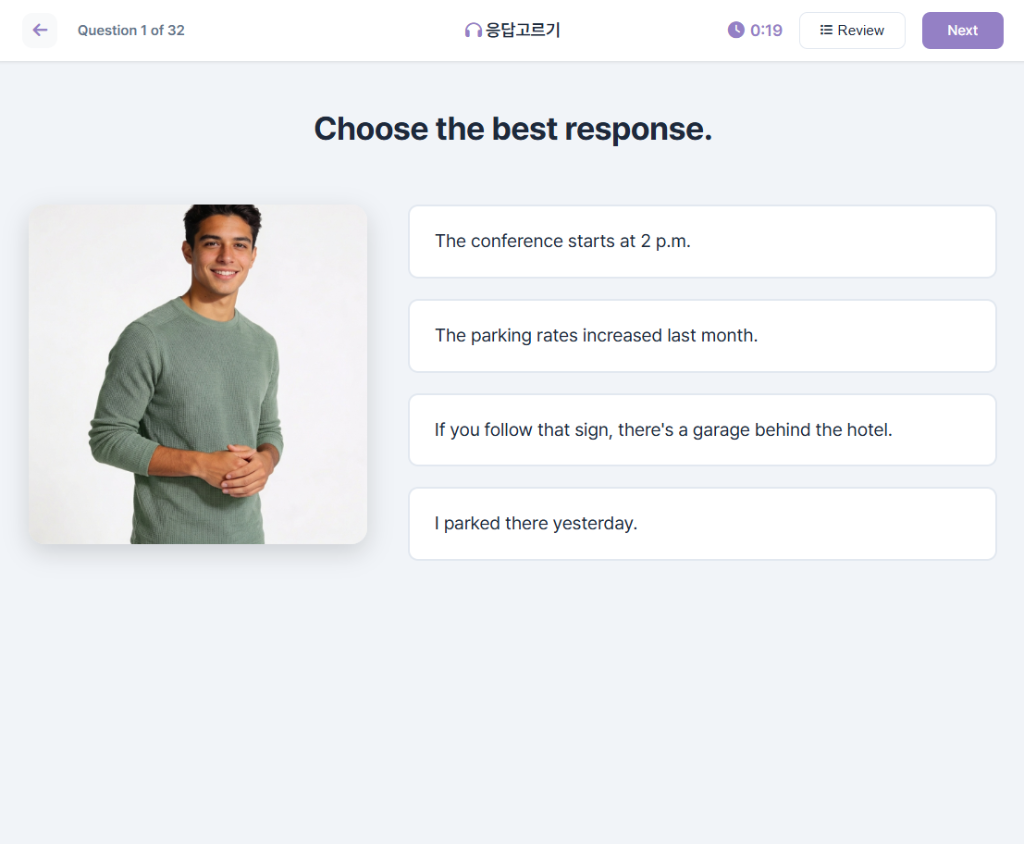Click the headphones icon beside 응답고르기

coord(473,31)
